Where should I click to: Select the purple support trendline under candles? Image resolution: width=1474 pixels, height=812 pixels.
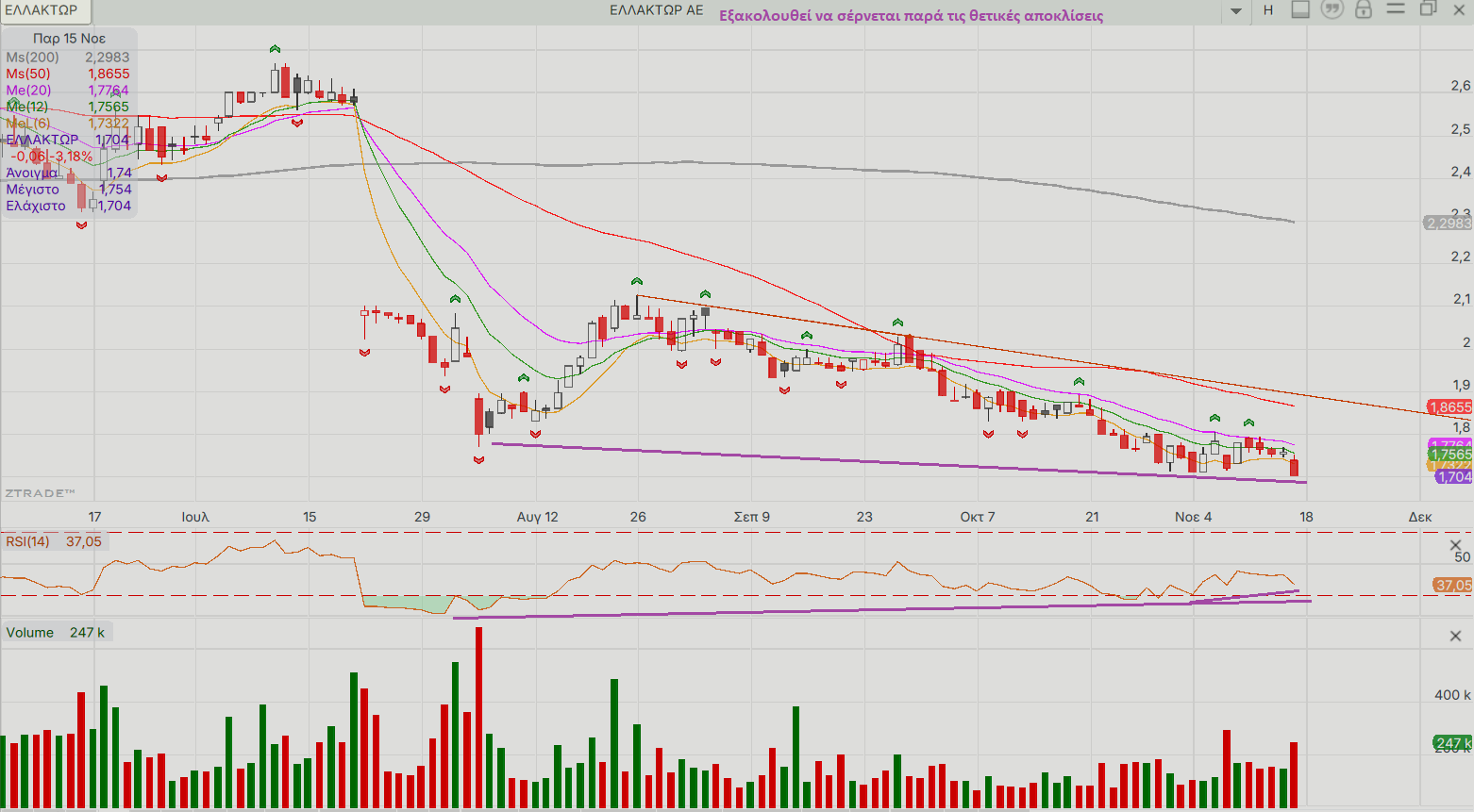click(898, 463)
